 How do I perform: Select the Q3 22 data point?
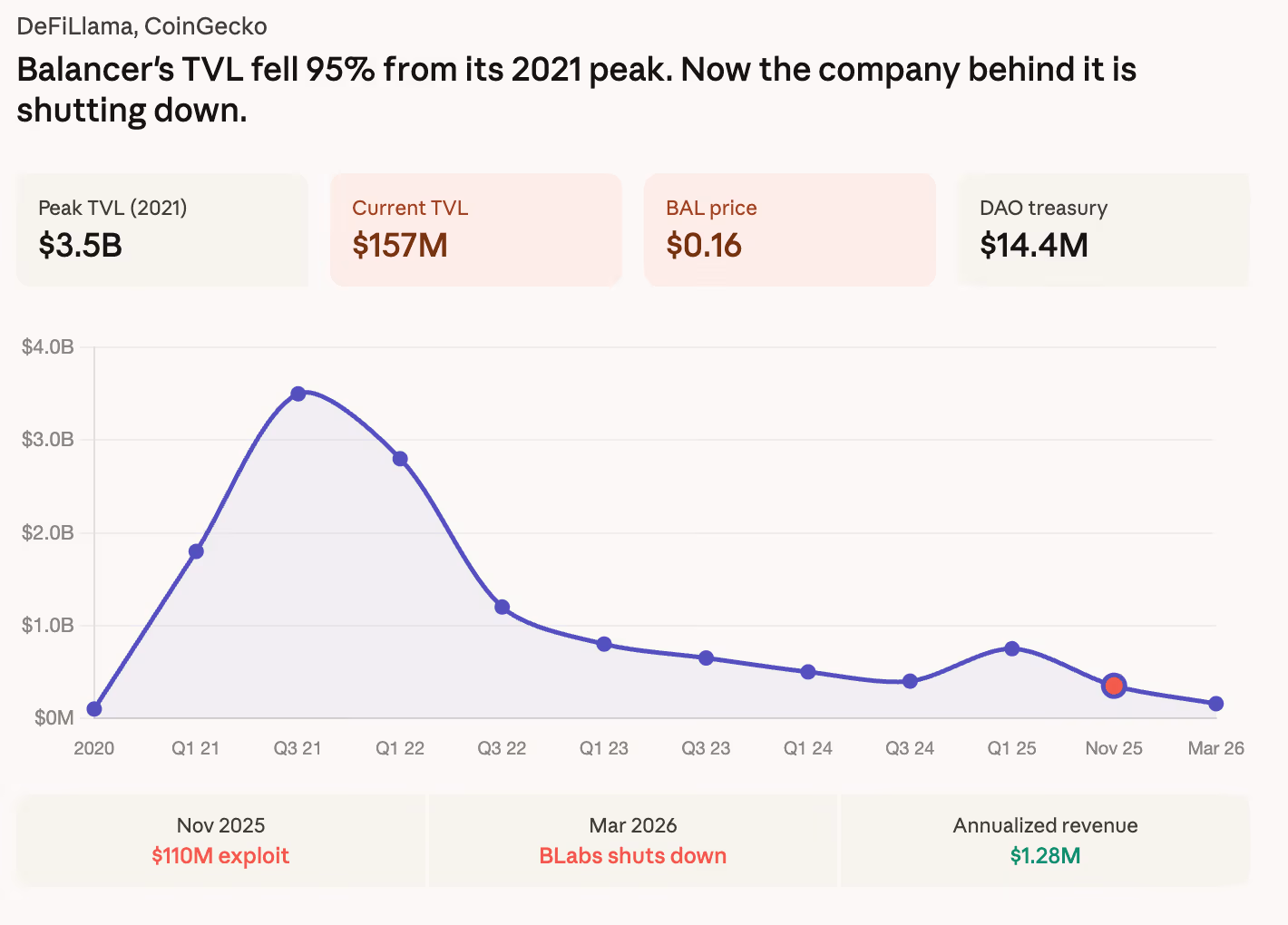point(502,607)
